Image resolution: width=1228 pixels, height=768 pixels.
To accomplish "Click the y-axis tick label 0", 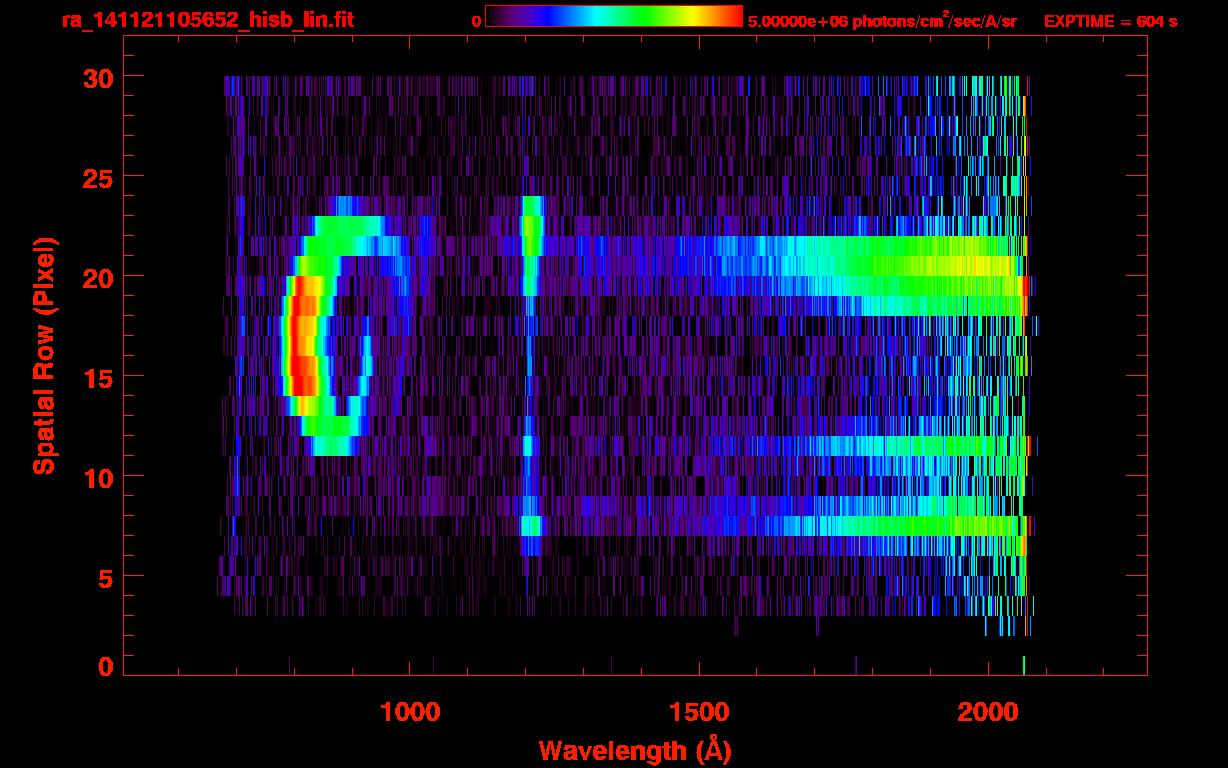I will click(105, 666).
